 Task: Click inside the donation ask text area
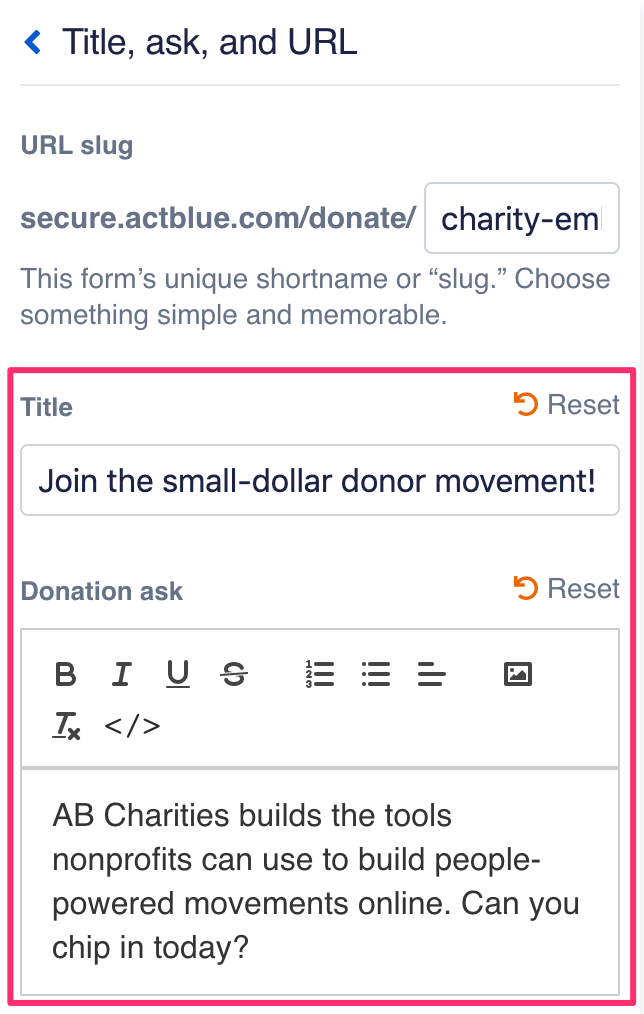(x=319, y=881)
